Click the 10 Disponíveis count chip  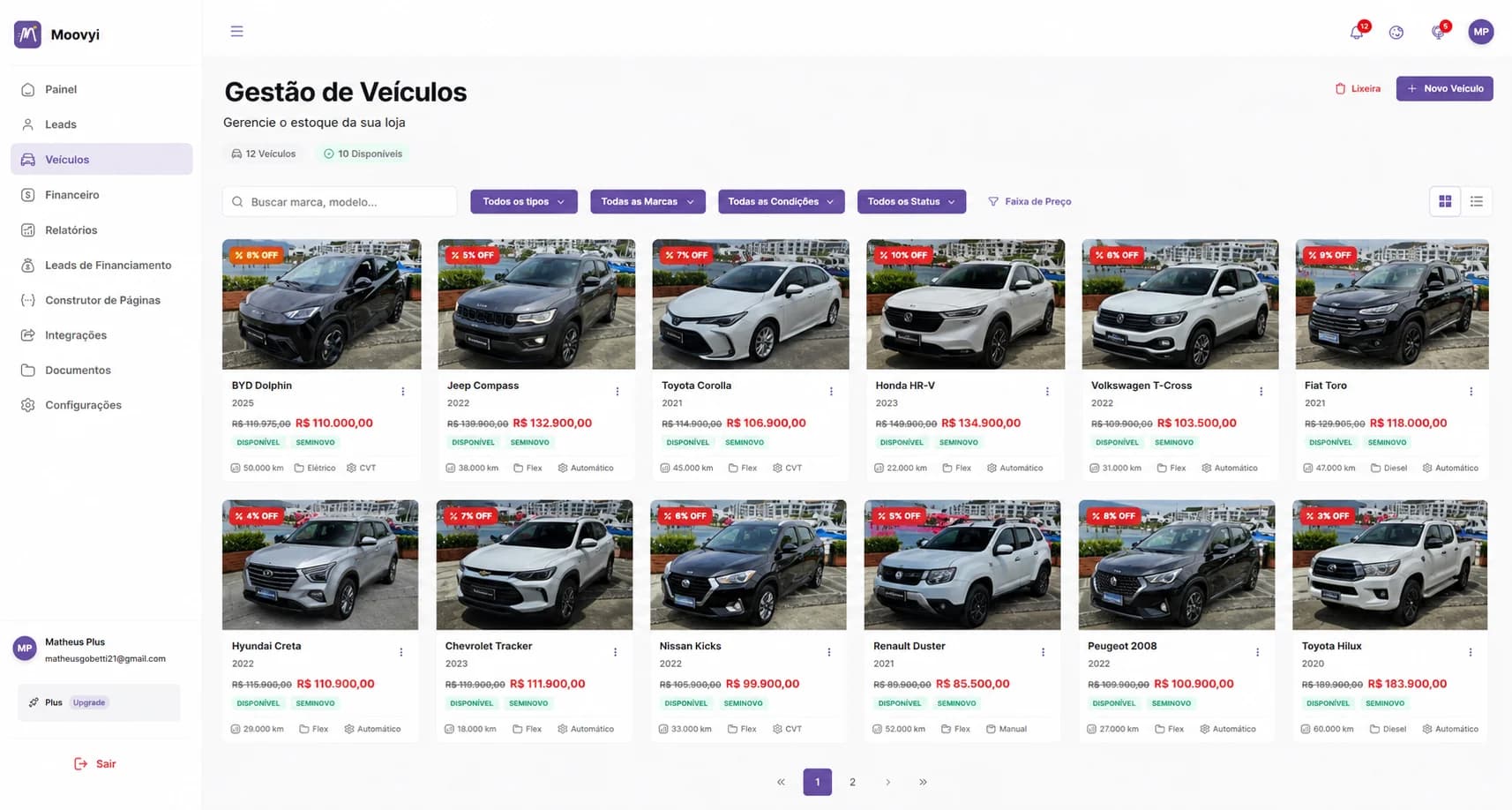tap(363, 154)
